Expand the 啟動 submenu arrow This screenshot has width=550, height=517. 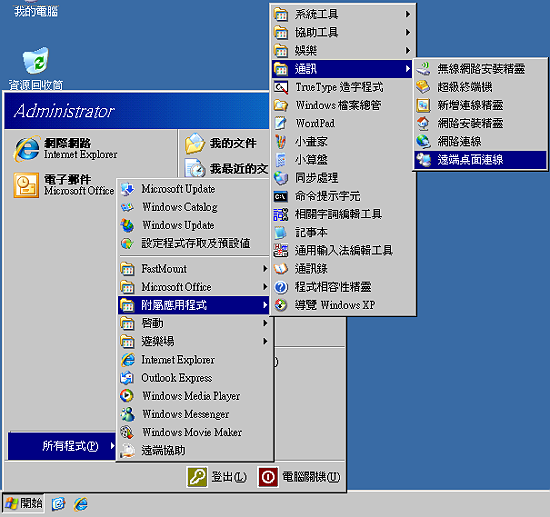pyautogui.click(x=265, y=323)
